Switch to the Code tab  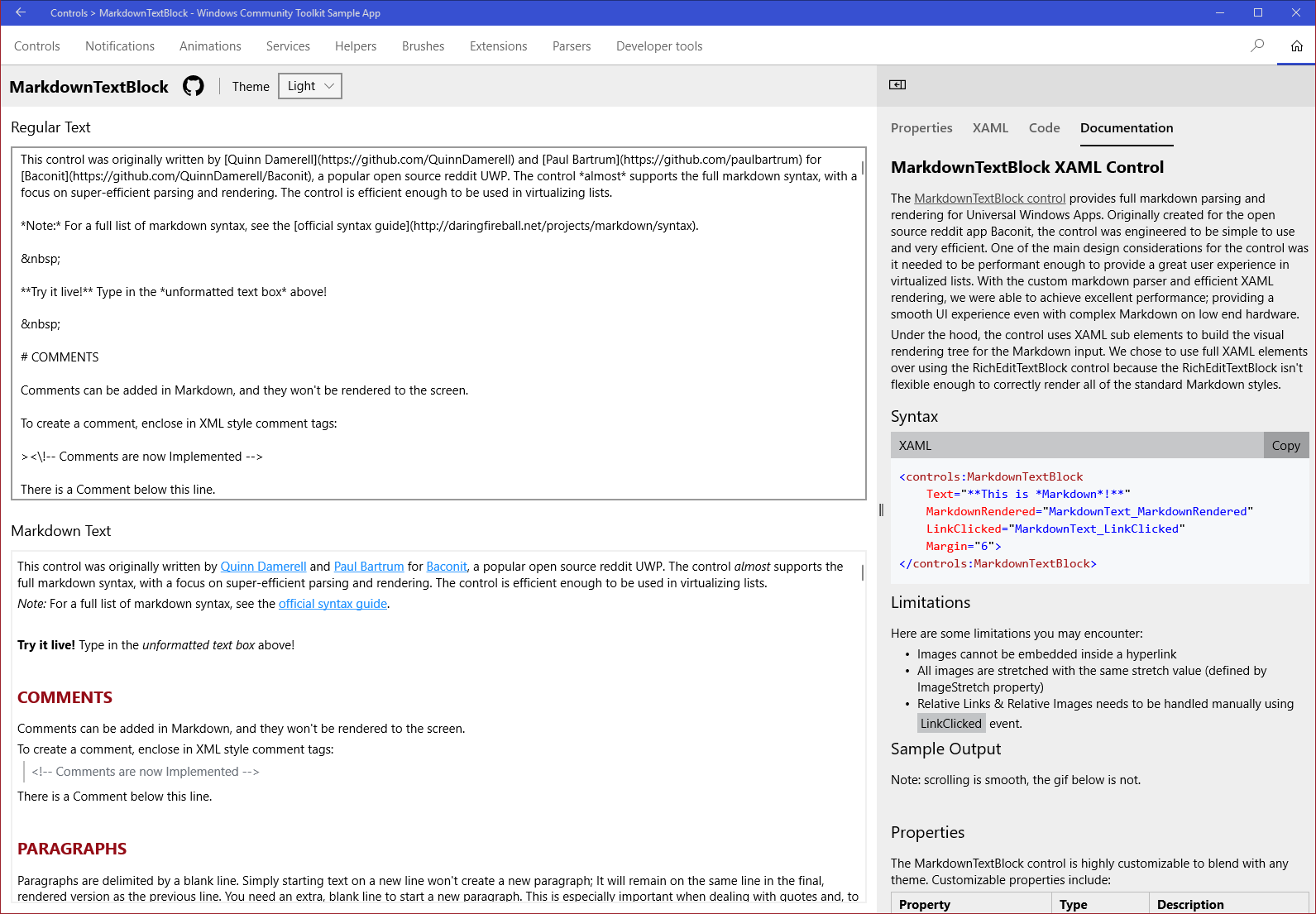1045,127
